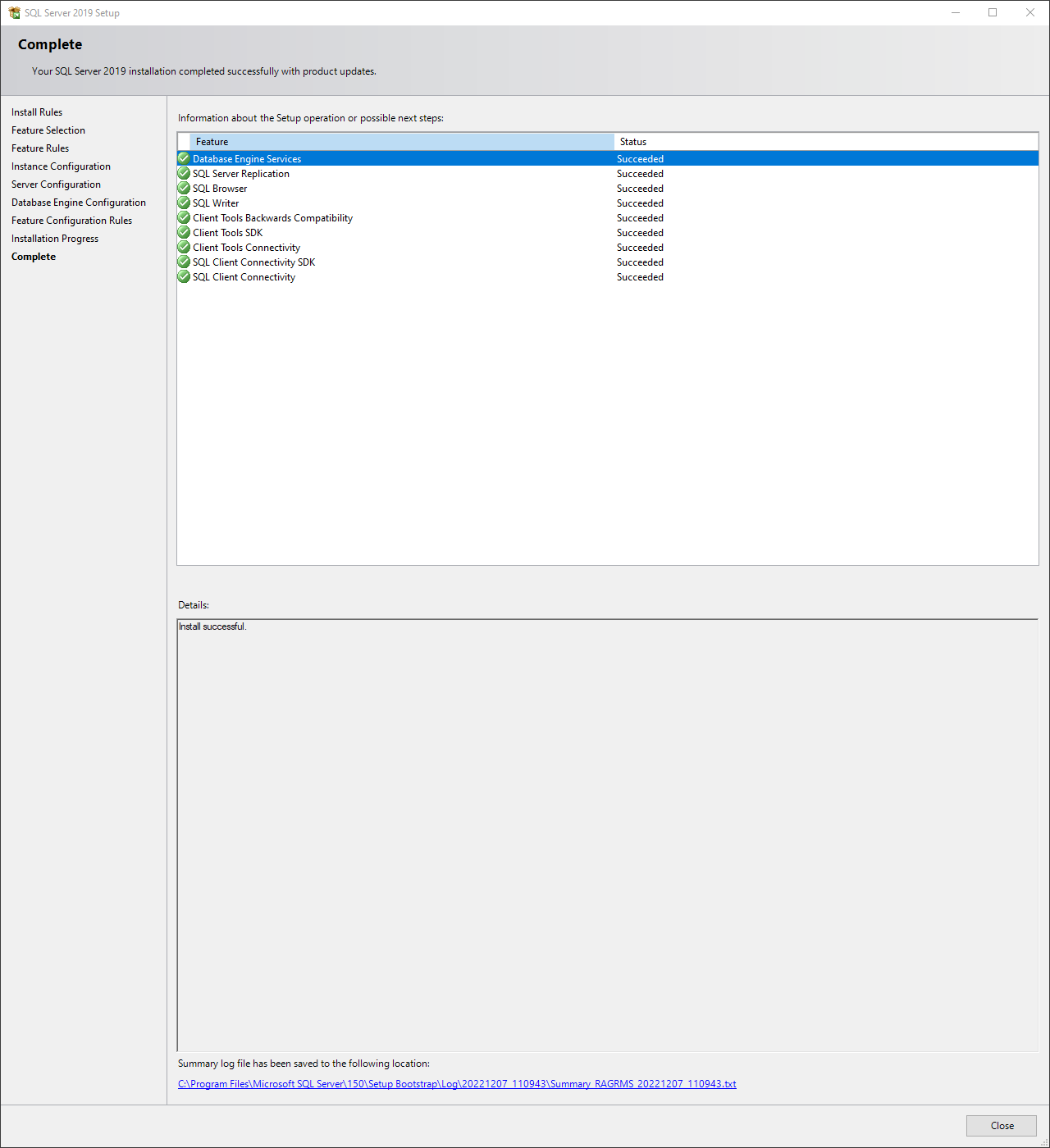The width and height of the screenshot is (1050, 1148).
Task: Open the Summary log file link
Action: coord(457,1084)
